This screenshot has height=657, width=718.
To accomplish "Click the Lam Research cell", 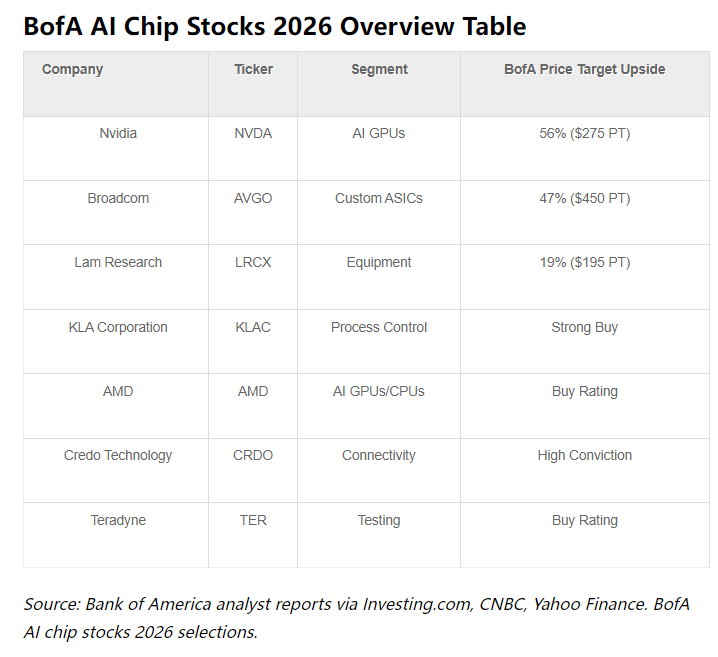I will point(118,262).
